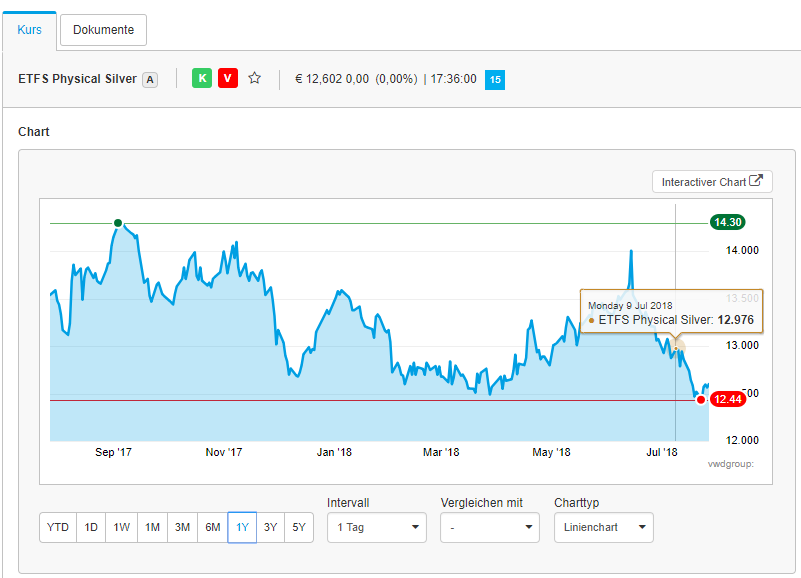The width and height of the screenshot is (801, 578).
Task: Add ETFS Physical Silver to favorites star
Action: tap(254, 78)
